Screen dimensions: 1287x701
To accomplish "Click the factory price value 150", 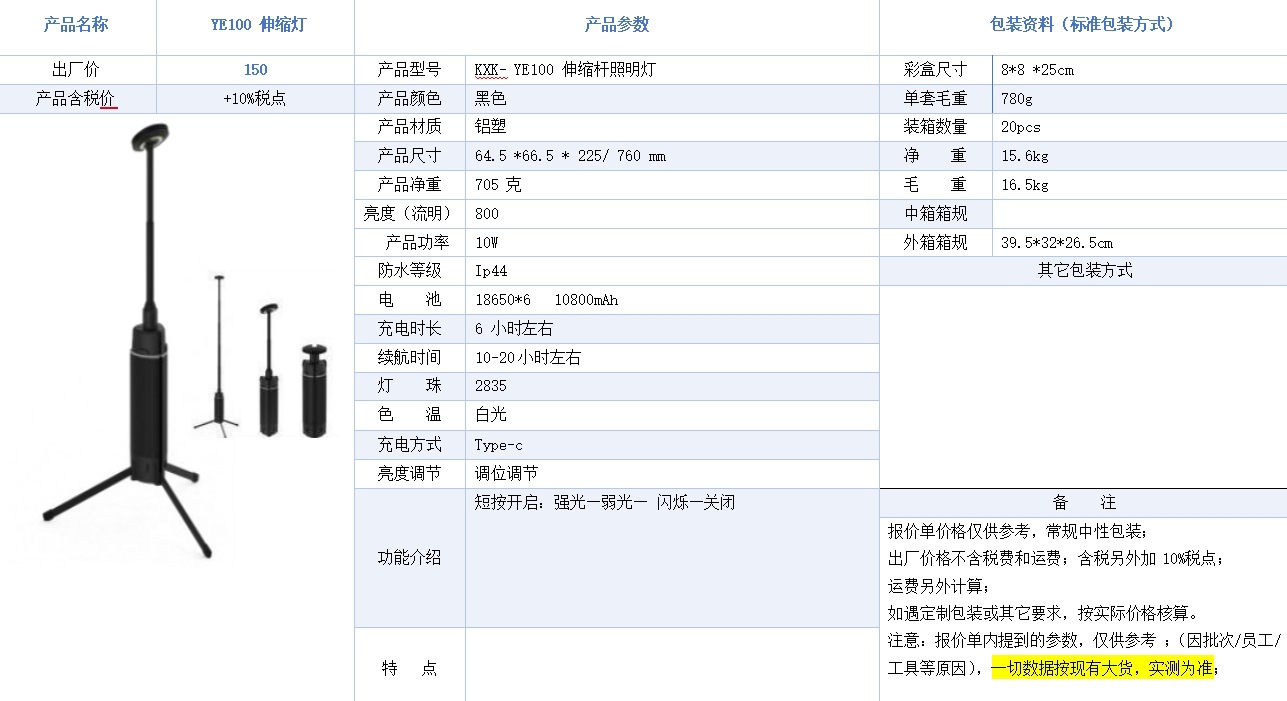I will coord(255,70).
